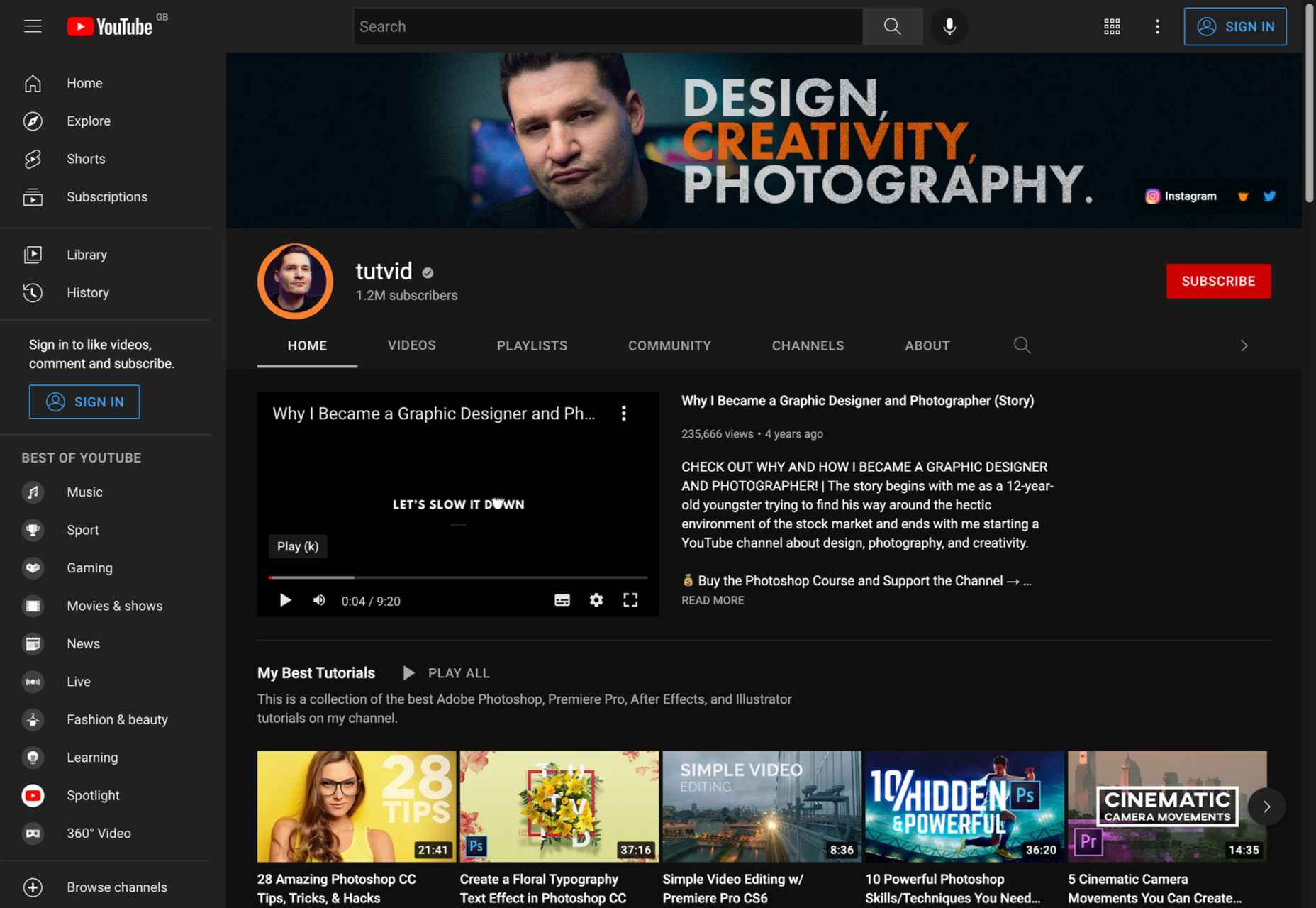Open the Instagram link on banner
The image size is (1316, 908).
1181,196
